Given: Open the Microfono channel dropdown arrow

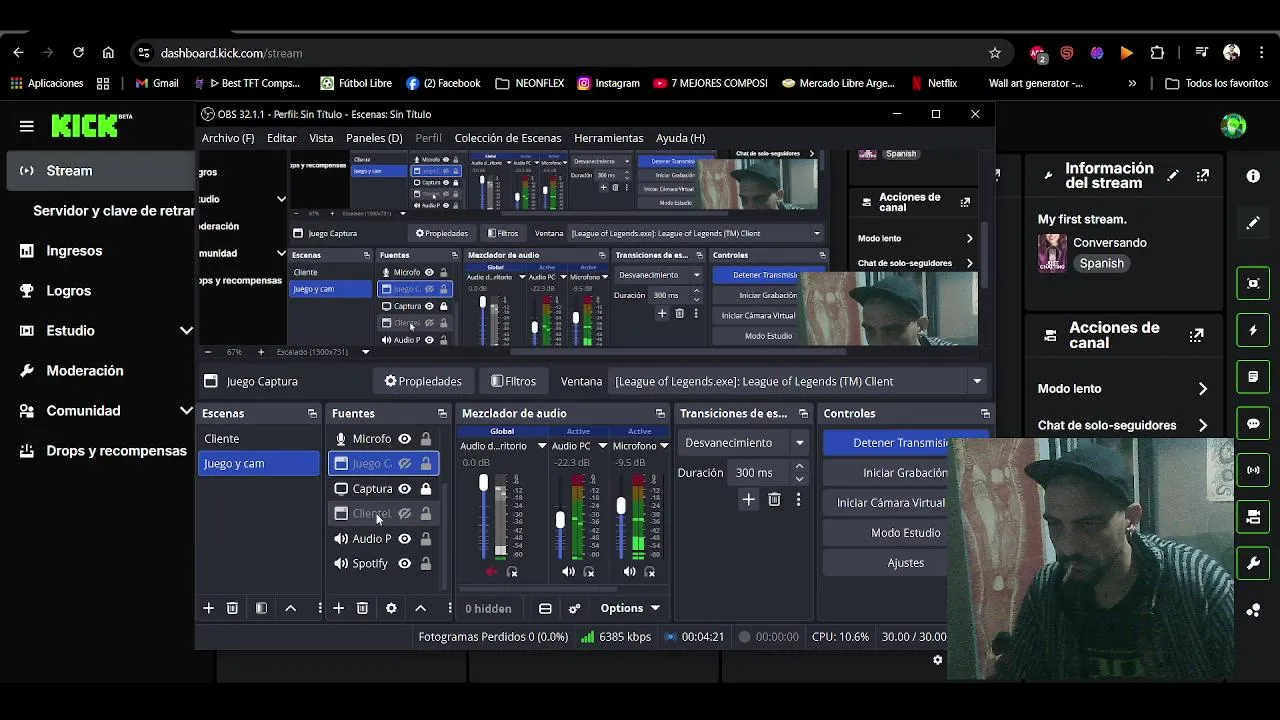Looking at the screenshot, I should coord(663,446).
